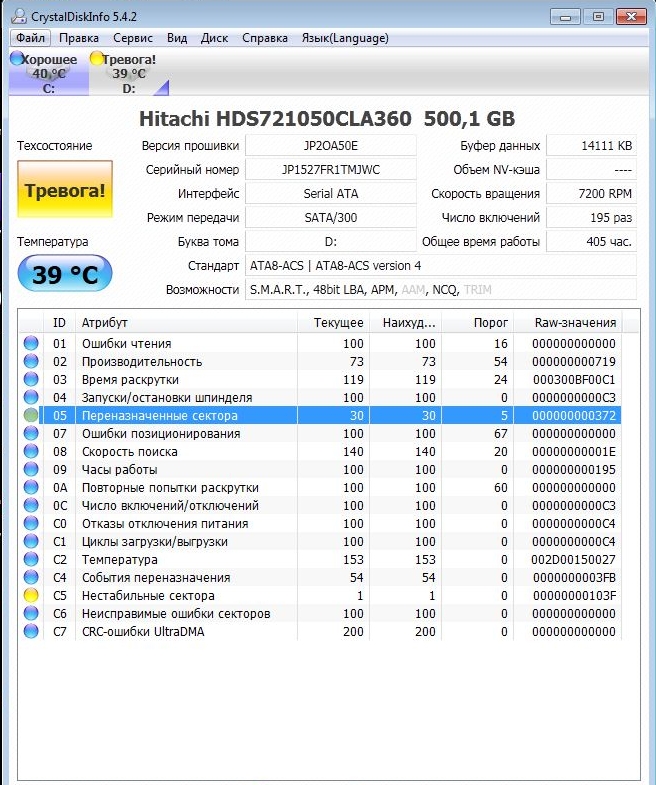Select the Ошибки чтения row text
This screenshot has width=656, height=785.
127,343
